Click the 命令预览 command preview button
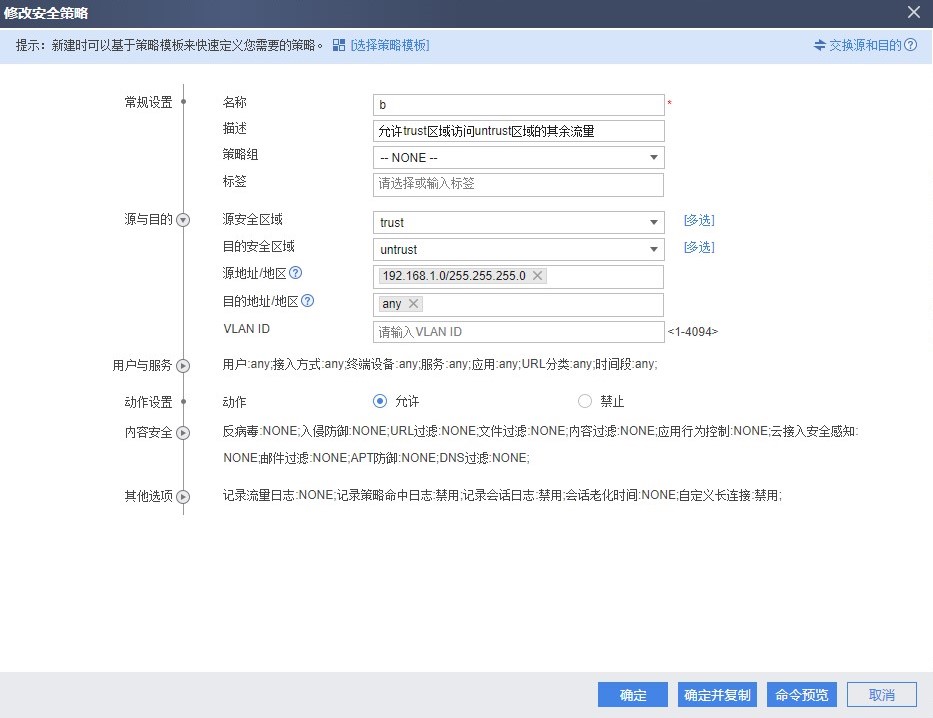Viewport: 933px width, 718px height. tap(802, 695)
